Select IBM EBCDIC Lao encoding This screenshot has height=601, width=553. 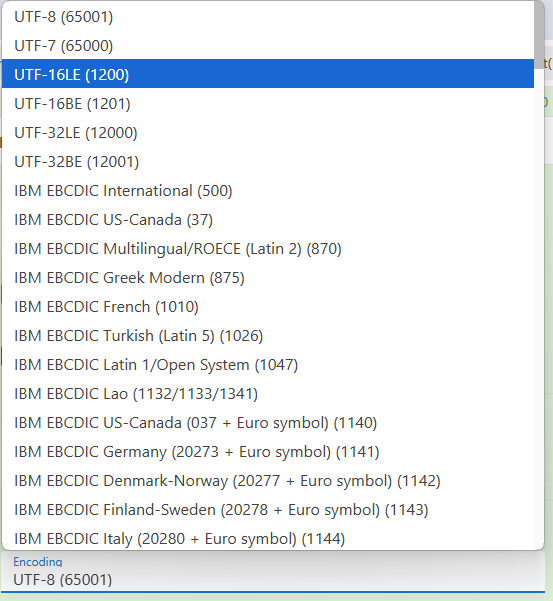tap(268, 394)
